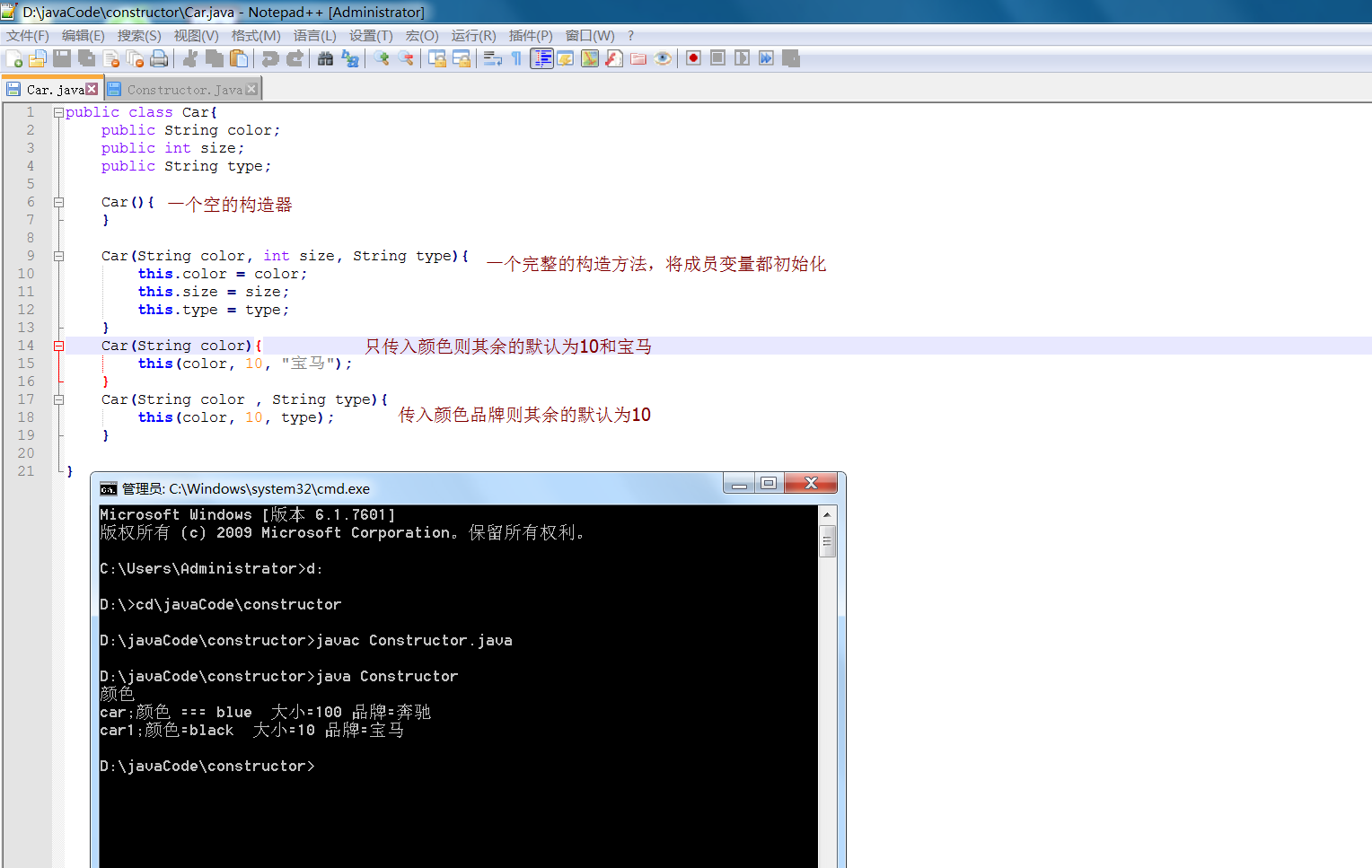Viewport: 1372px width, 868px height.
Task: Click the cmd.exe title bar system icon
Action: tap(109, 489)
